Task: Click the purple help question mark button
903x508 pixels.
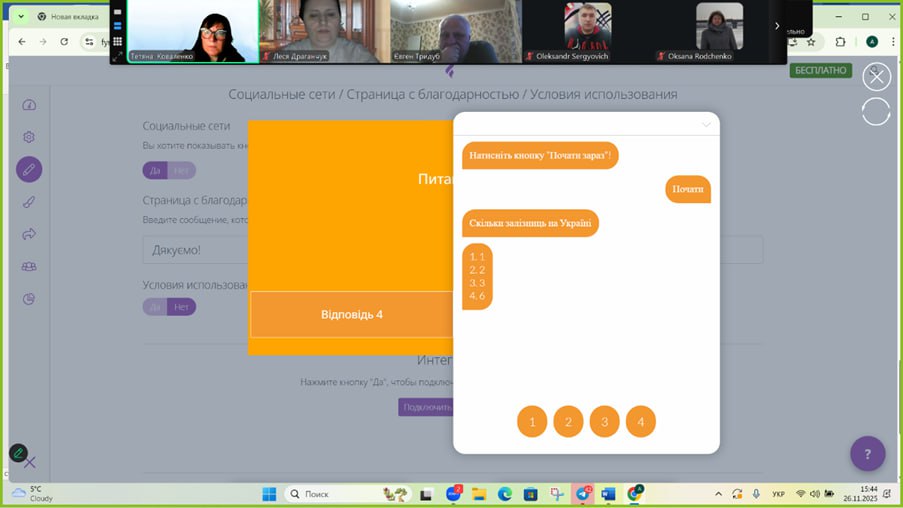Action: click(x=867, y=453)
